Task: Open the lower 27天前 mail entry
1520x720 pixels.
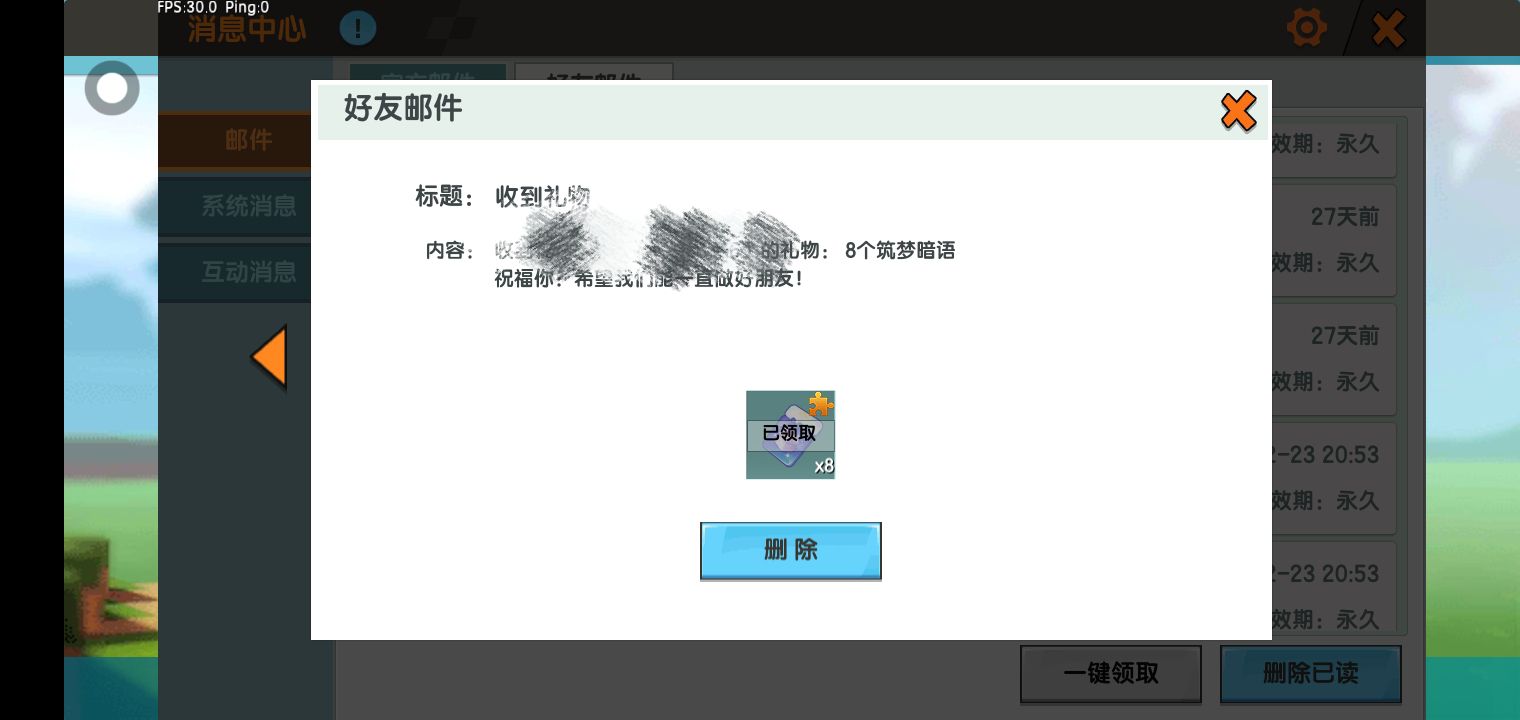Action: coord(1334,358)
